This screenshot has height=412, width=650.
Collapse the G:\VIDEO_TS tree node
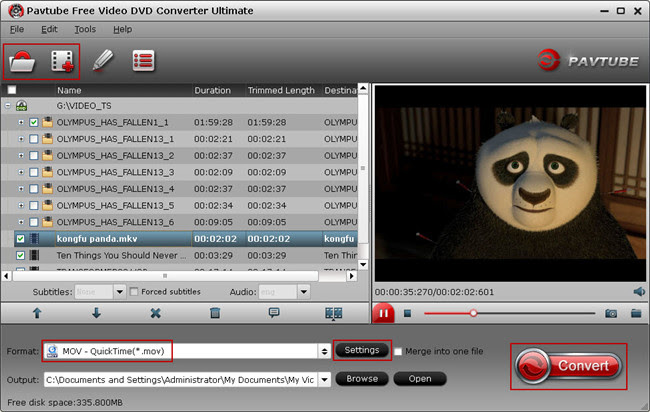pos(8,106)
